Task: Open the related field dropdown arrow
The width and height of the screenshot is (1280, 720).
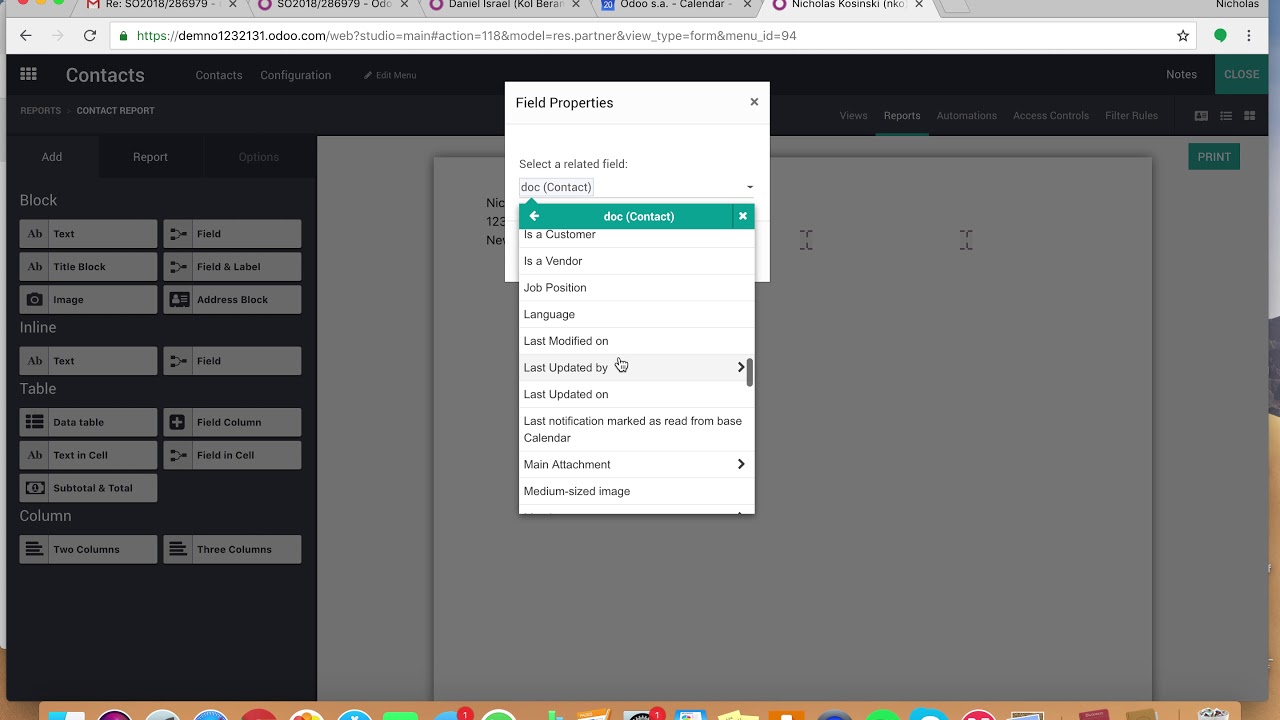Action: 750,187
